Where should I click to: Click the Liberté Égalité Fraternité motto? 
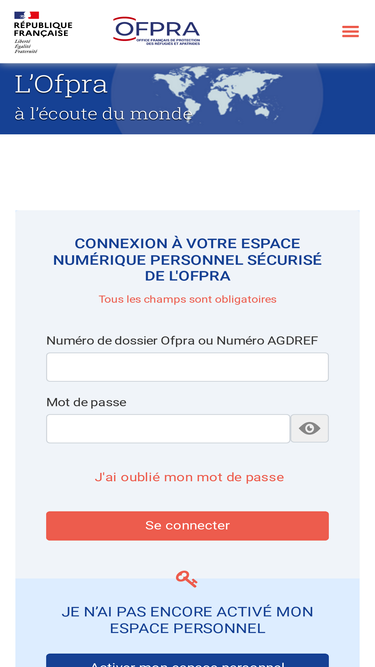click(x=26, y=46)
